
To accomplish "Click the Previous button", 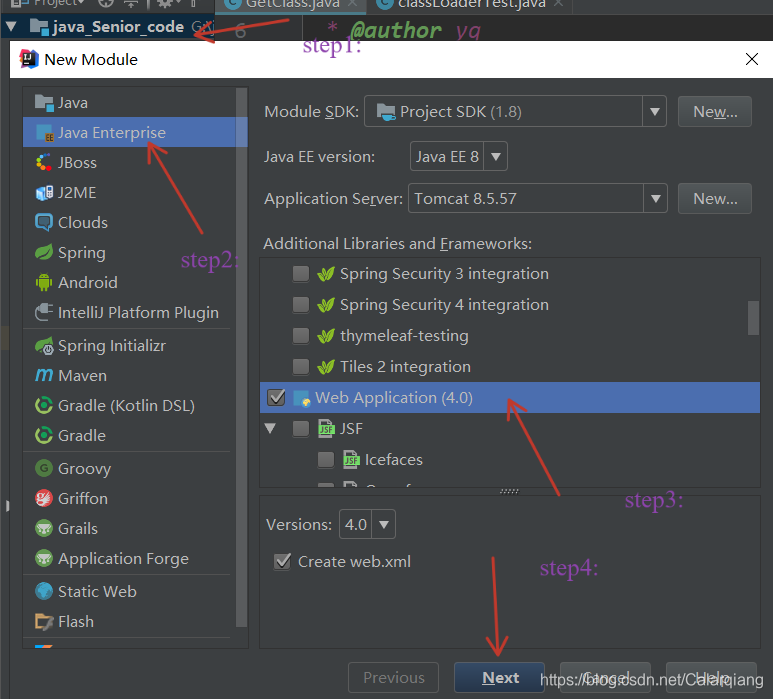I will [x=393, y=678].
